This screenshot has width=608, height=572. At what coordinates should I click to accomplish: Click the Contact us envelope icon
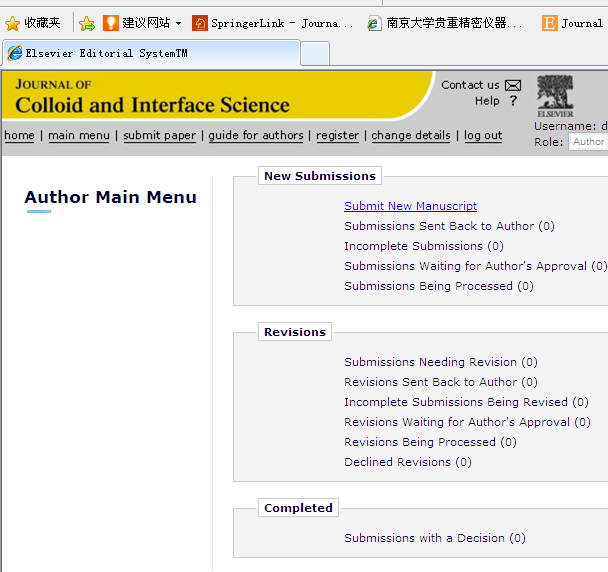point(513,85)
